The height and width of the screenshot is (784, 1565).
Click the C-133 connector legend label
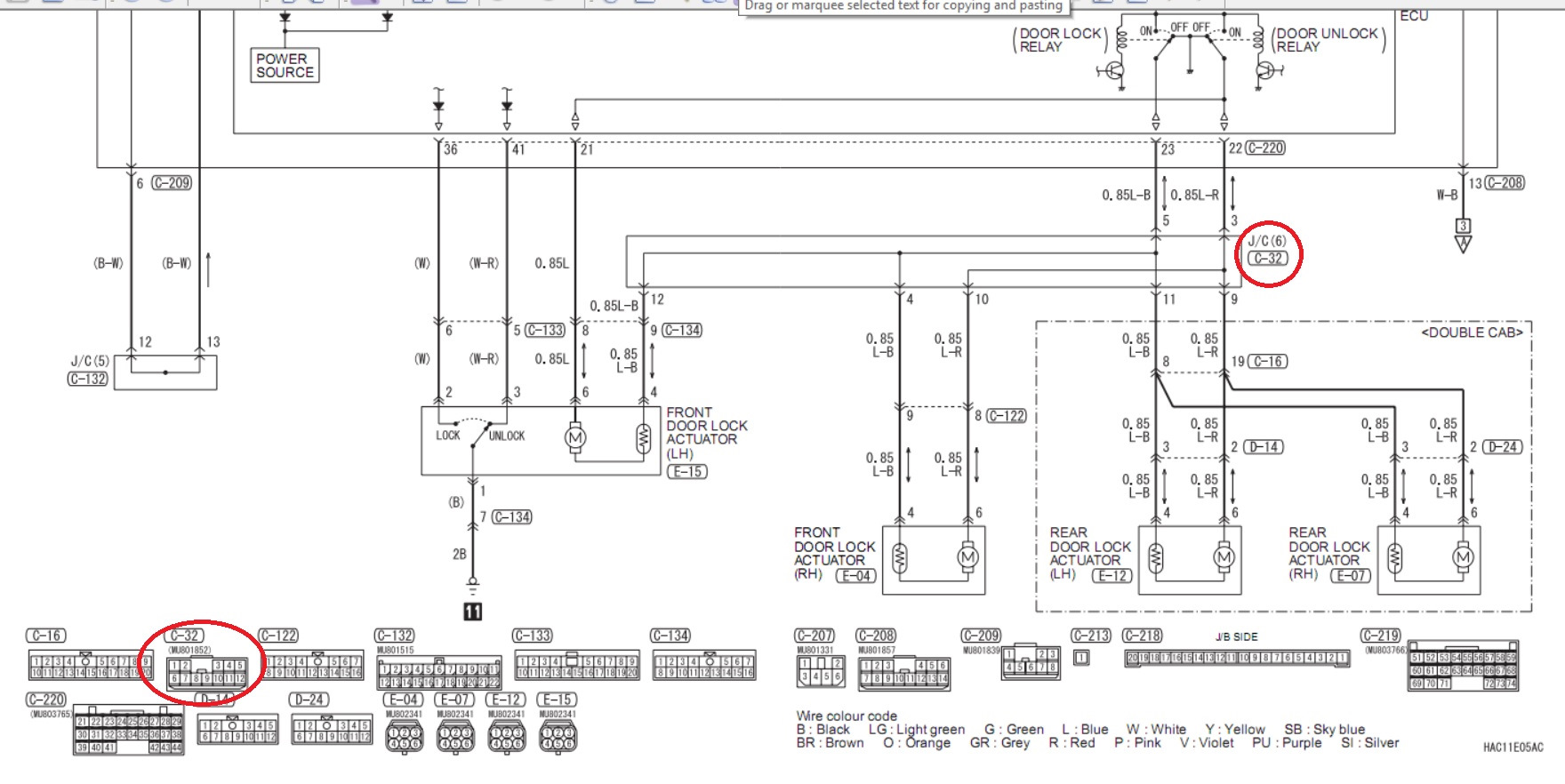tap(532, 636)
